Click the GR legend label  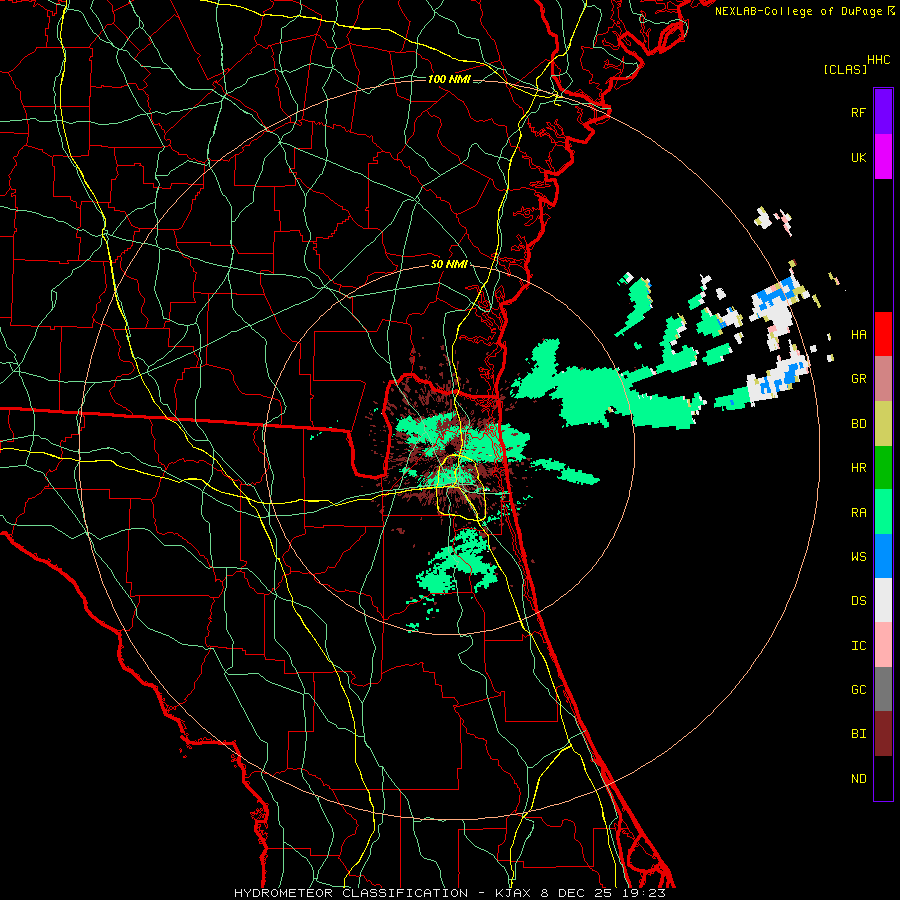click(x=858, y=379)
